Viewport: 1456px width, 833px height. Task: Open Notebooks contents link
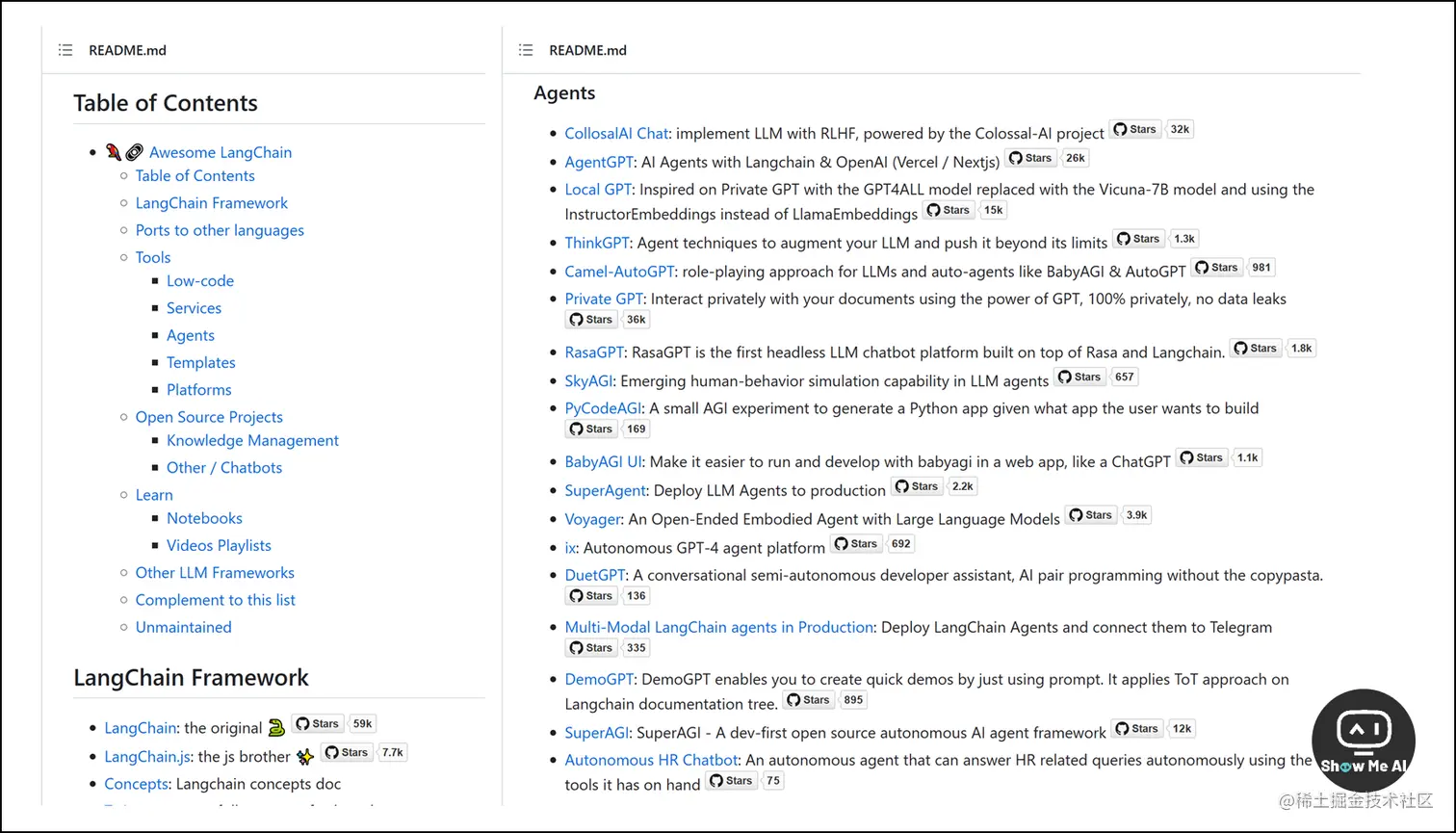click(204, 518)
